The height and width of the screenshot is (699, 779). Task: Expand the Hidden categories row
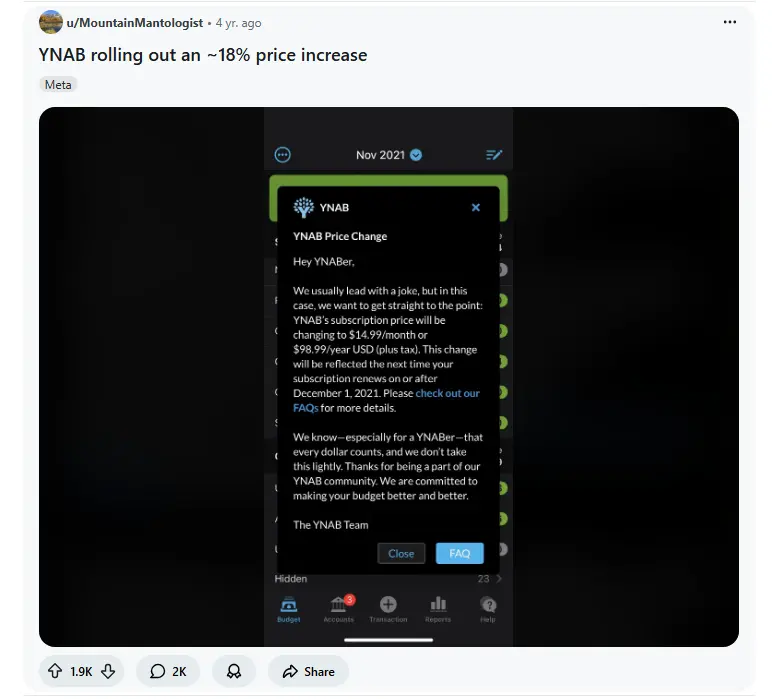[388, 579]
